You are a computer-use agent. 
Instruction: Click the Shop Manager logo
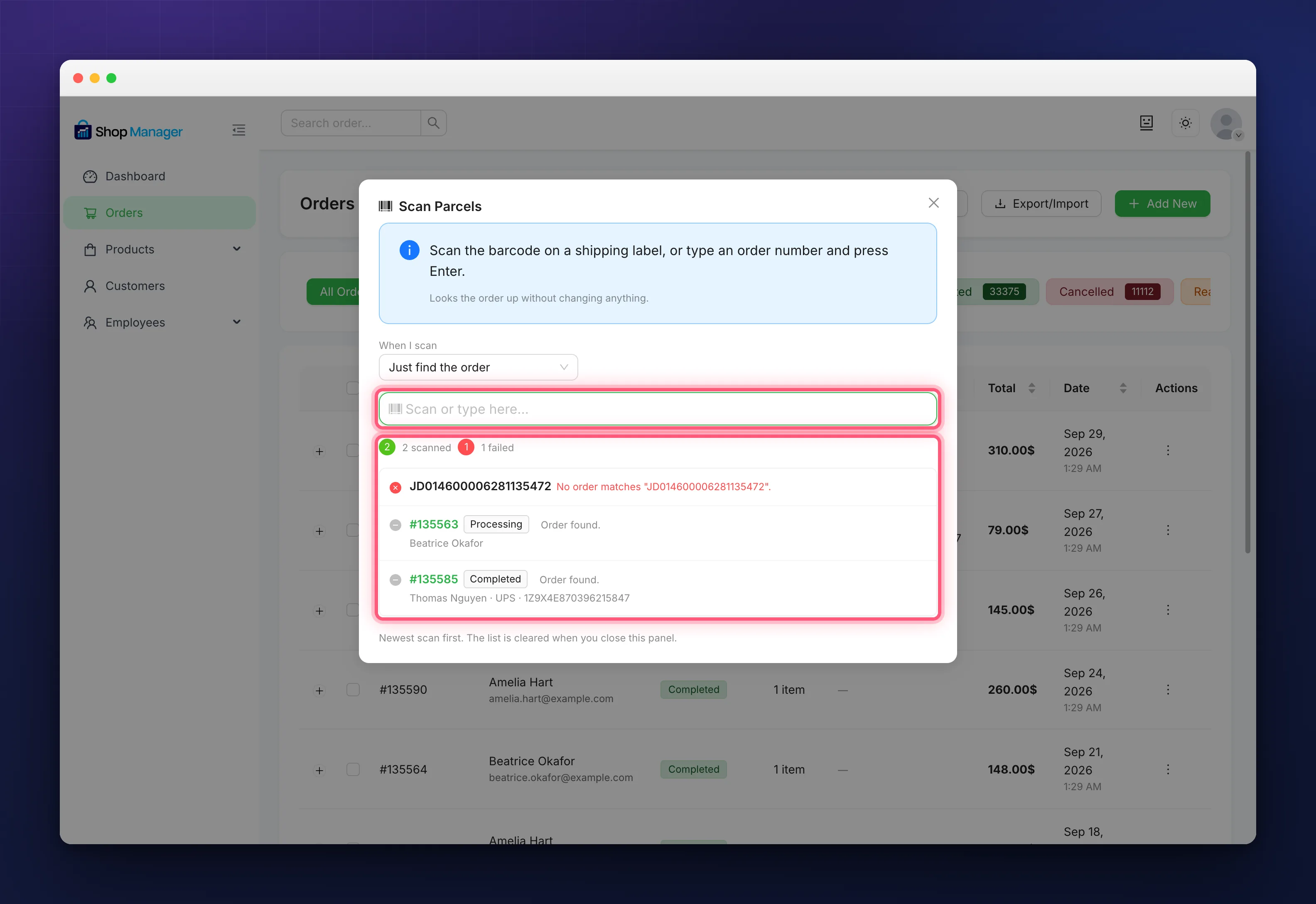pos(128,131)
